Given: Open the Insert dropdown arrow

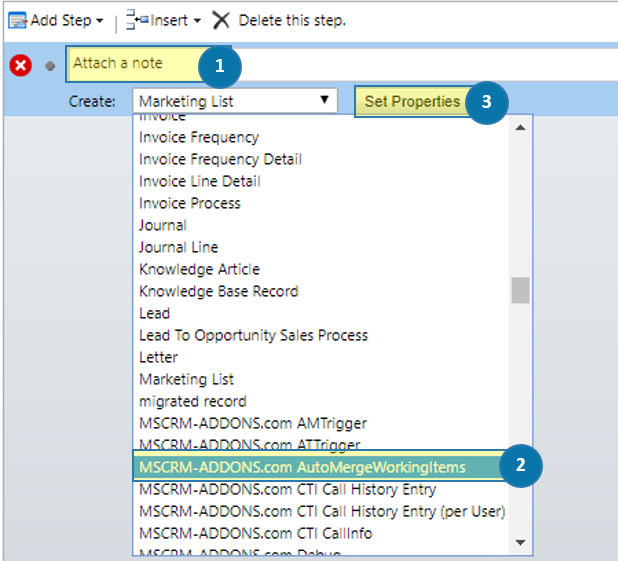Looking at the screenshot, I should 197,21.
